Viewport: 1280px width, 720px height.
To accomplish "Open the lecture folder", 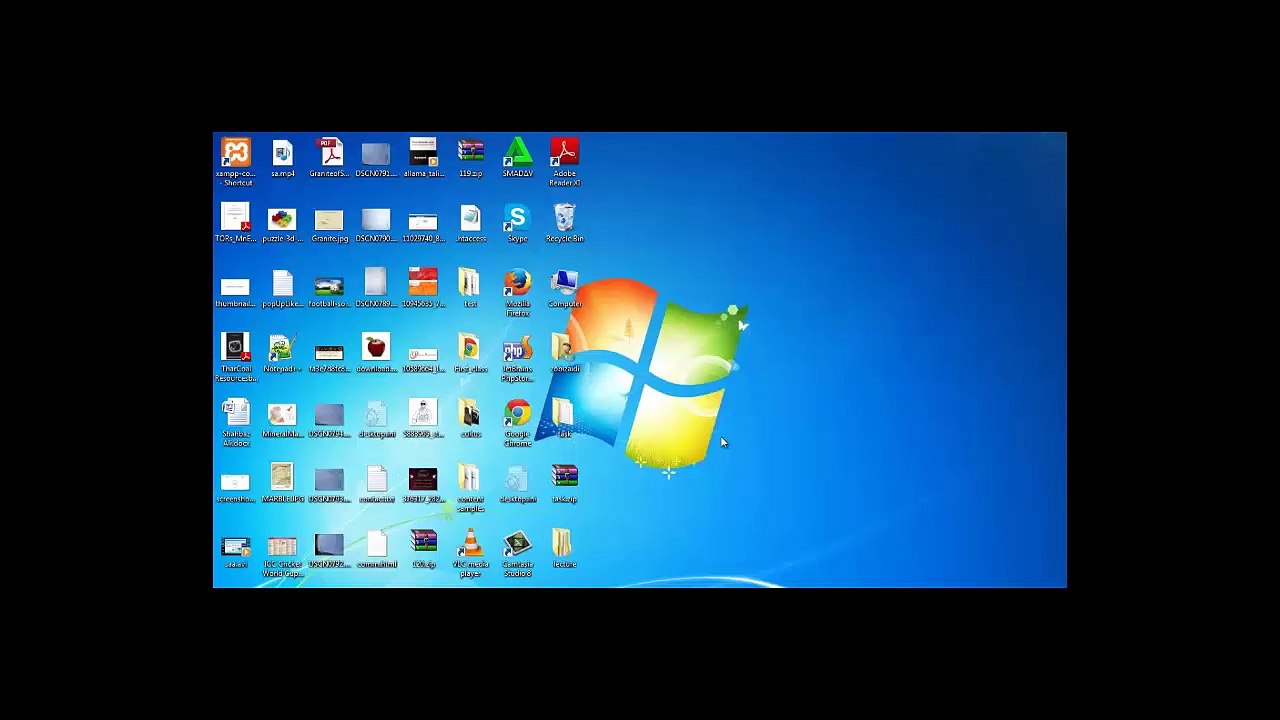I will 563,543.
